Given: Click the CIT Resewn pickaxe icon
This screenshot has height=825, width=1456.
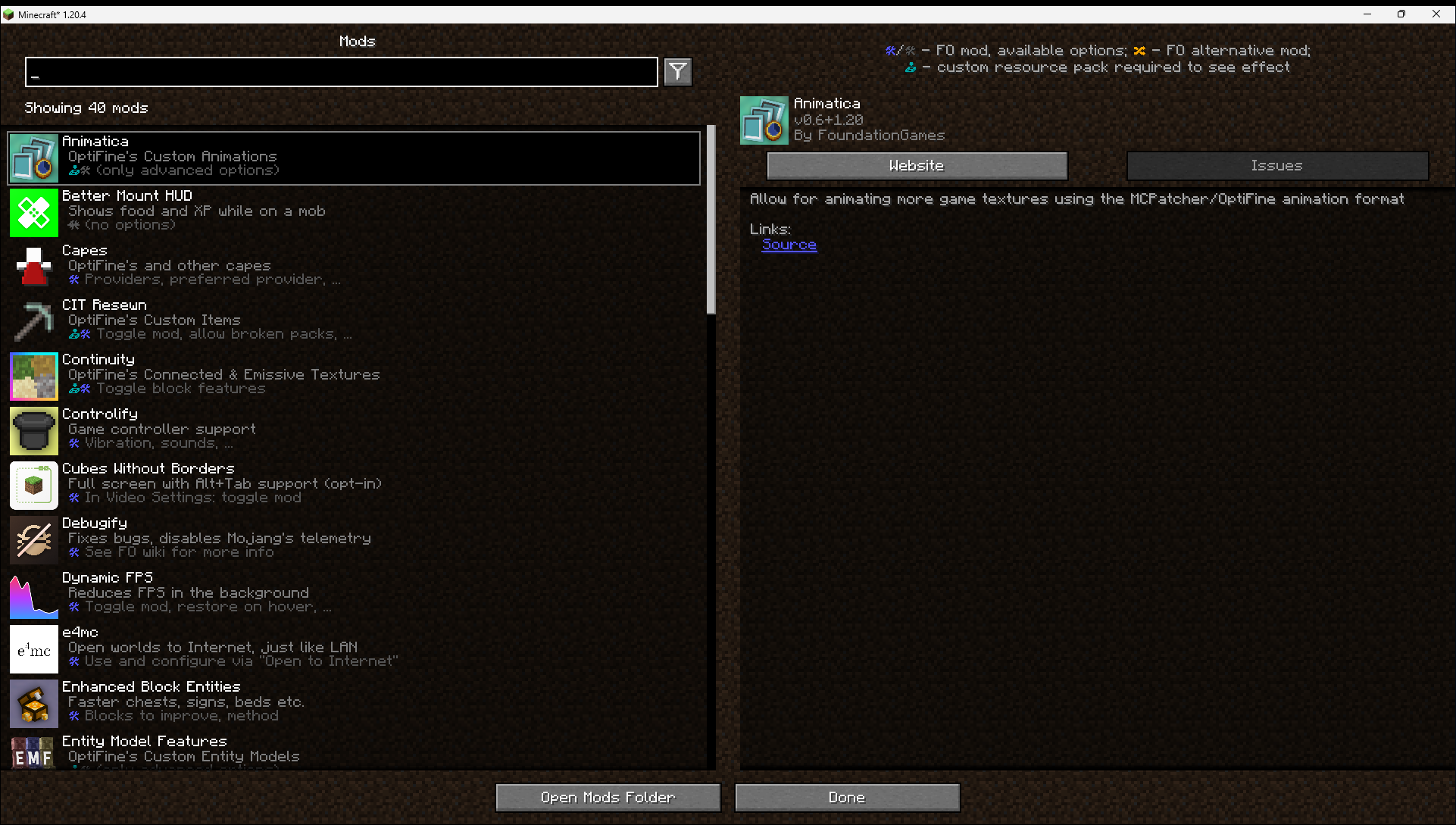Looking at the screenshot, I should click(x=34, y=322).
